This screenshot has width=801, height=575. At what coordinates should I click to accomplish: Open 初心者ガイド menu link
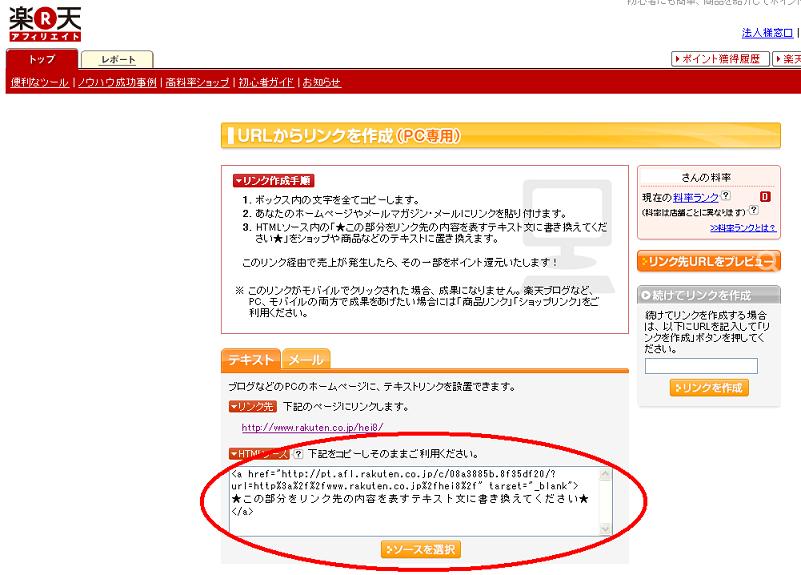click(x=266, y=82)
